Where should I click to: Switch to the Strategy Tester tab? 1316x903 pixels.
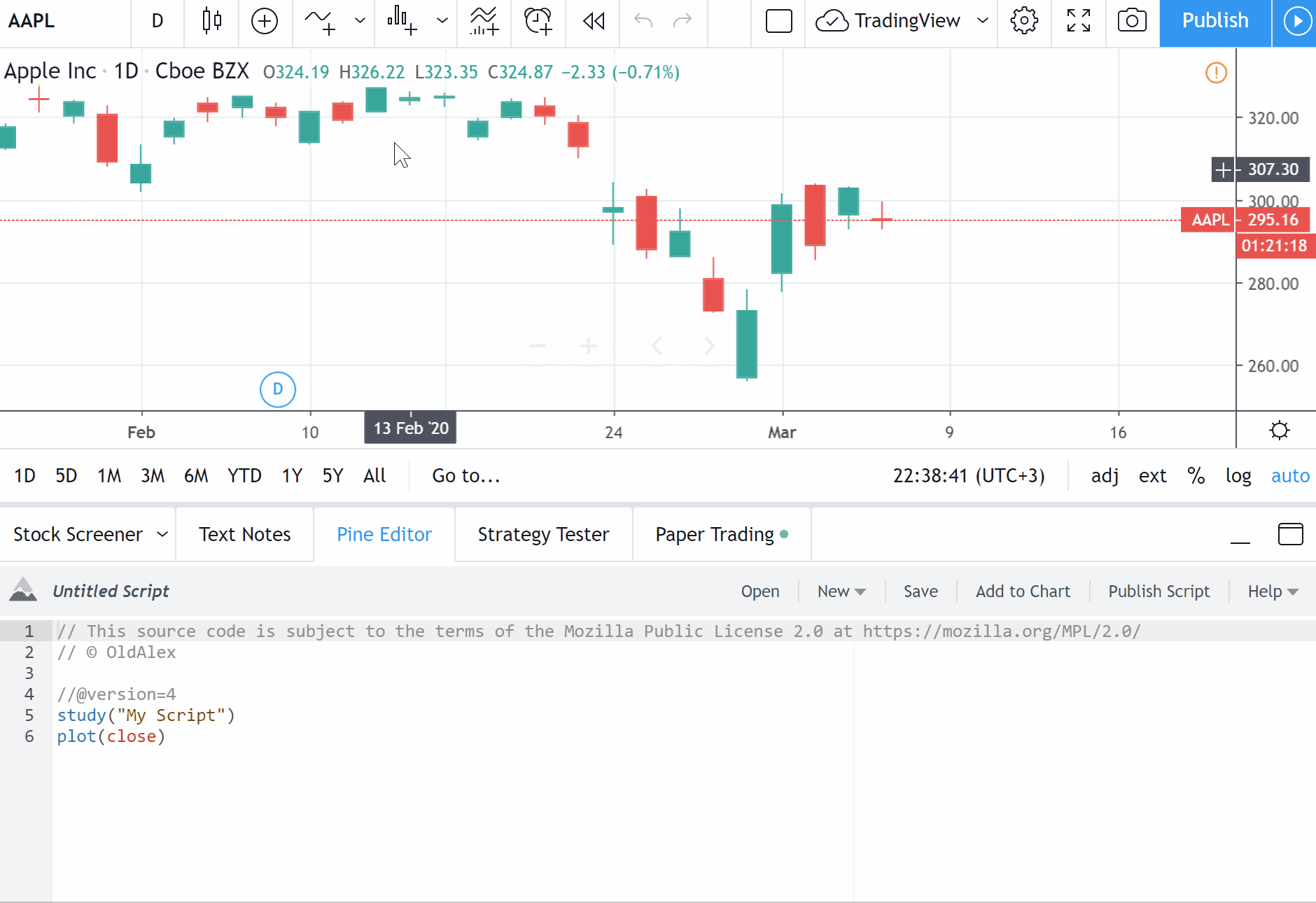point(543,534)
